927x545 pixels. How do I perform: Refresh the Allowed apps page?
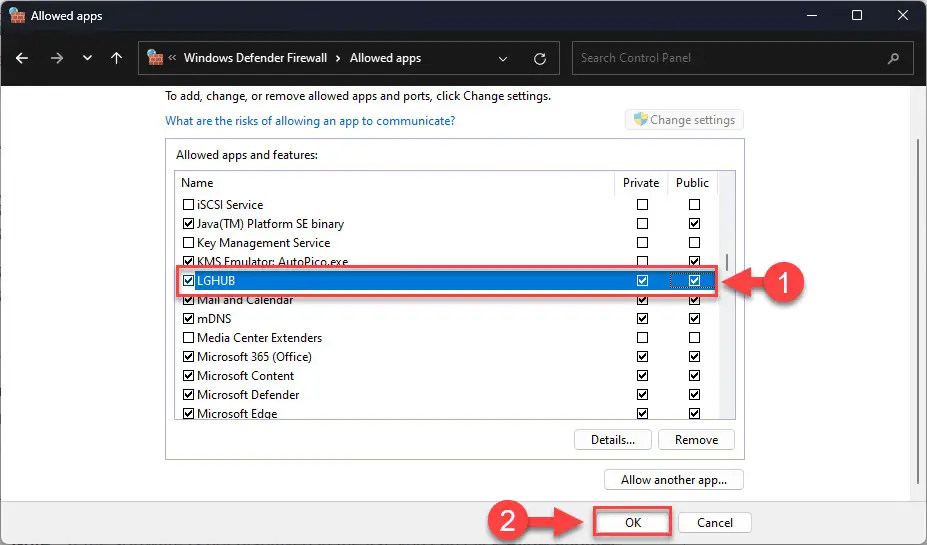coord(540,59)
